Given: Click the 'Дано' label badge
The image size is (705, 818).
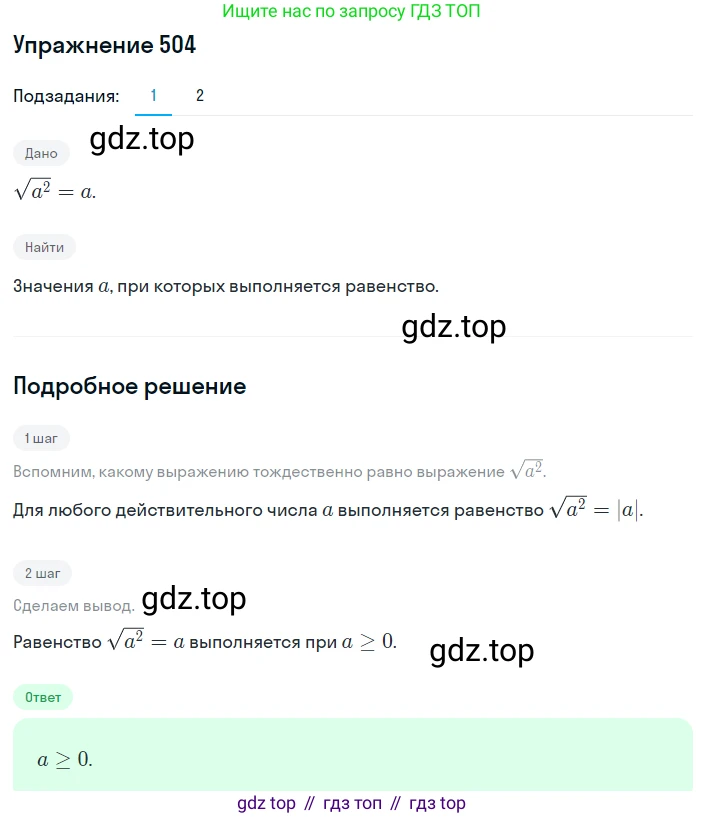Looking at the screenshot, I should tap(41, 153).
